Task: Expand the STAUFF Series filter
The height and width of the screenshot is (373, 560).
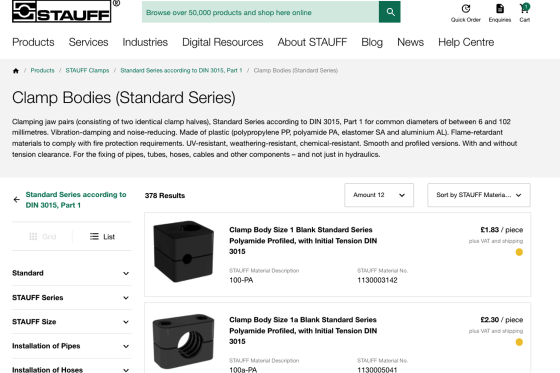Action: click(x=71, y=298)
